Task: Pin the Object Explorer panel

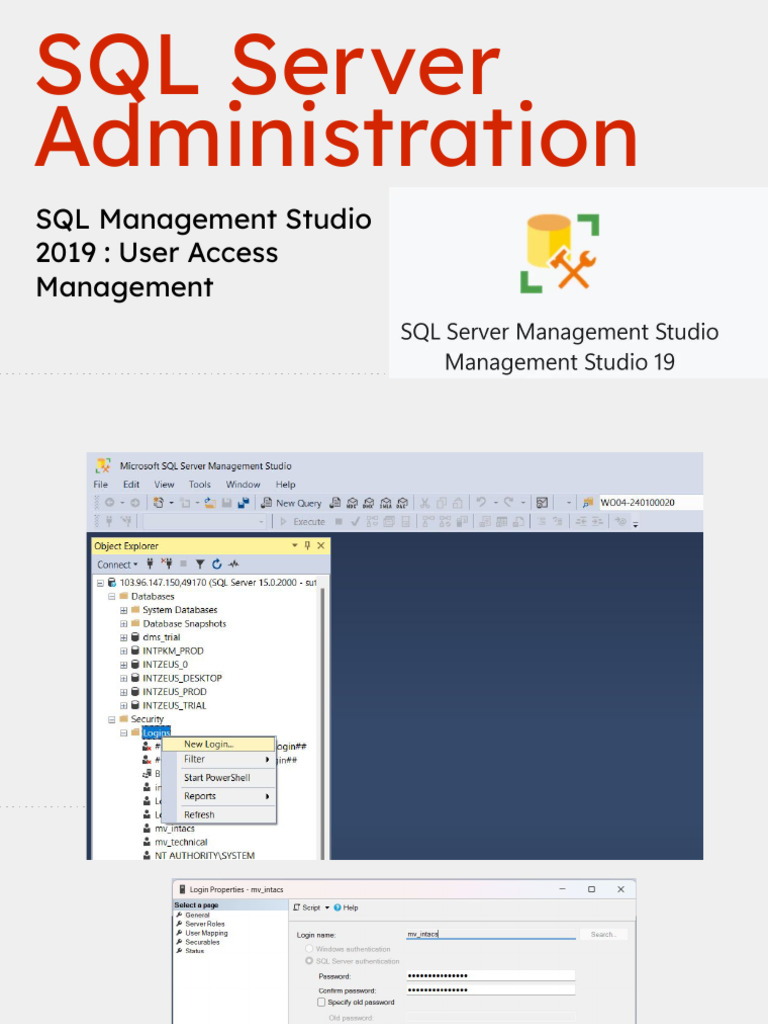Action: coord(308,545)
